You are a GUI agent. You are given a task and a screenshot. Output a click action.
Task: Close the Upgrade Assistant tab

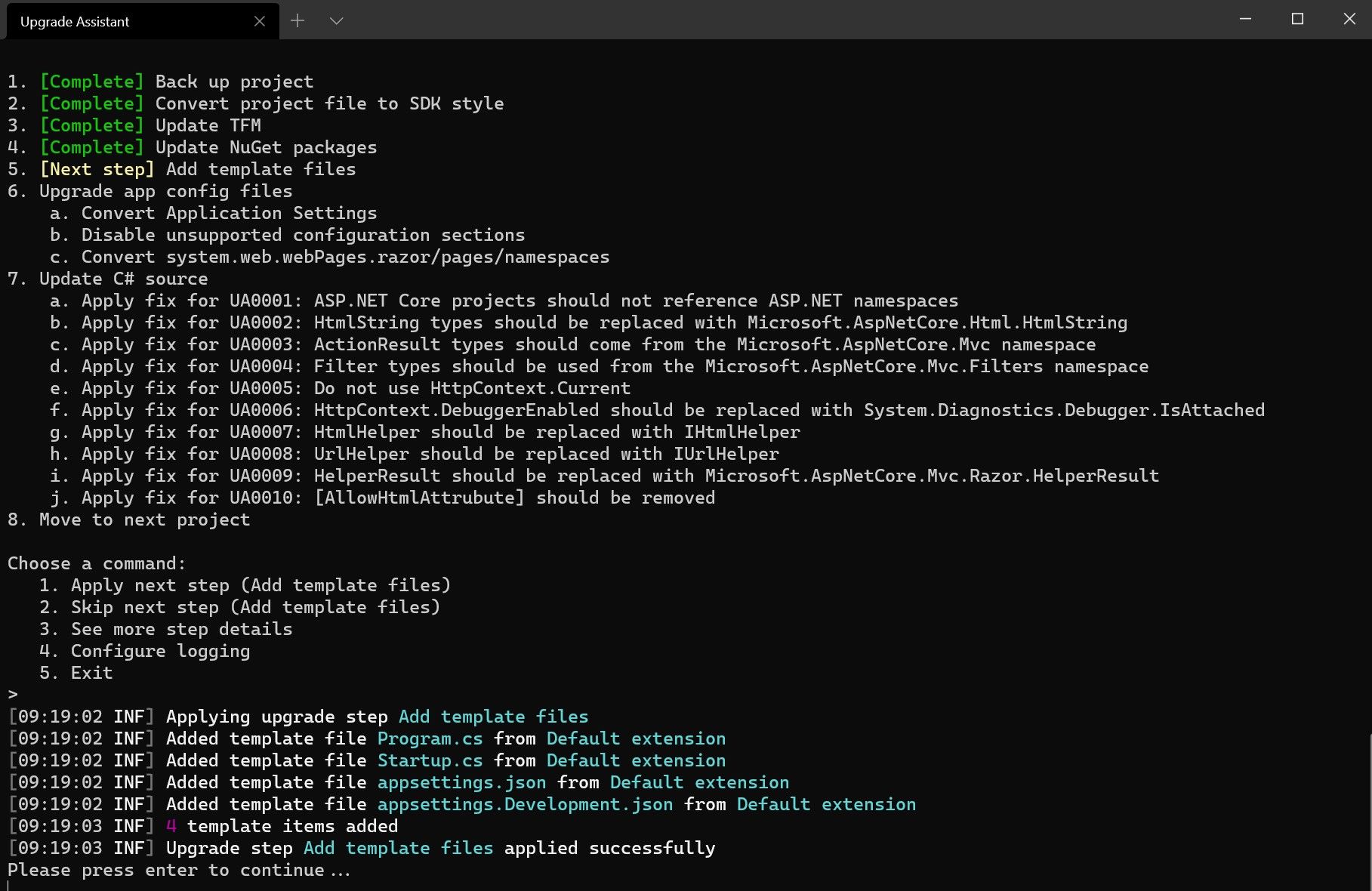click(259, 21)
